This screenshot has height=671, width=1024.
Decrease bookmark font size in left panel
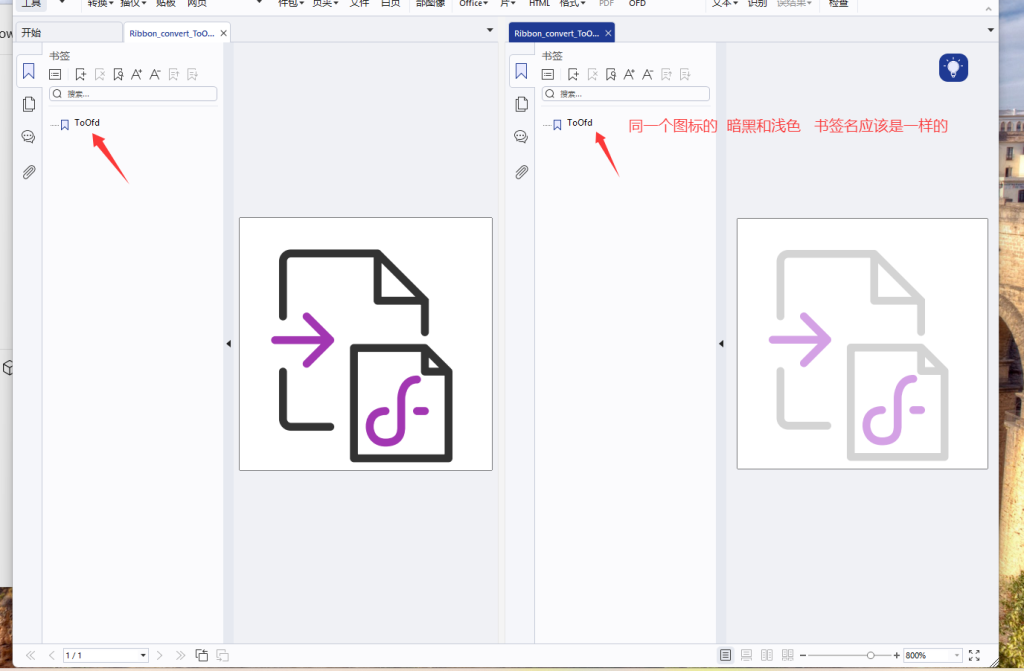pos(155,74)
